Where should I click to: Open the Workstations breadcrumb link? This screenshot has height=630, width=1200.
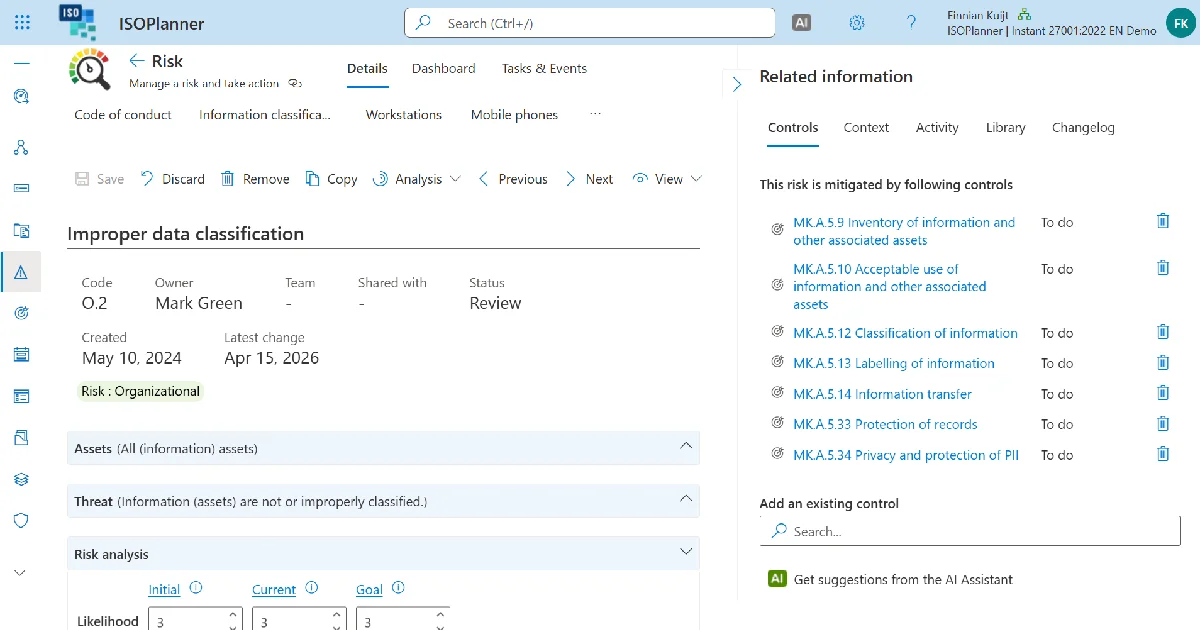click(404, 115)
